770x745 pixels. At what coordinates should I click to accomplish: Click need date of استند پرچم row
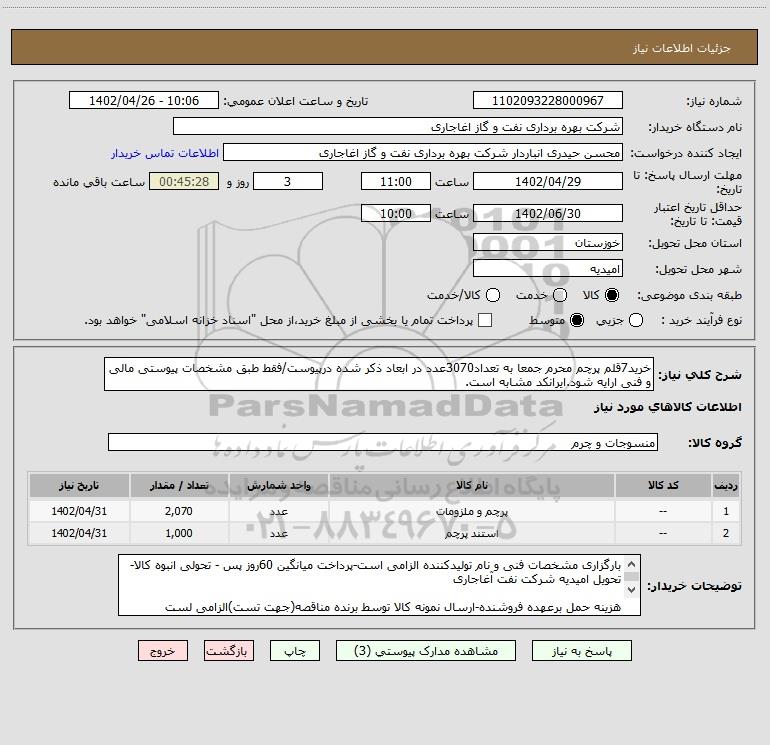[x=79, y=533]
